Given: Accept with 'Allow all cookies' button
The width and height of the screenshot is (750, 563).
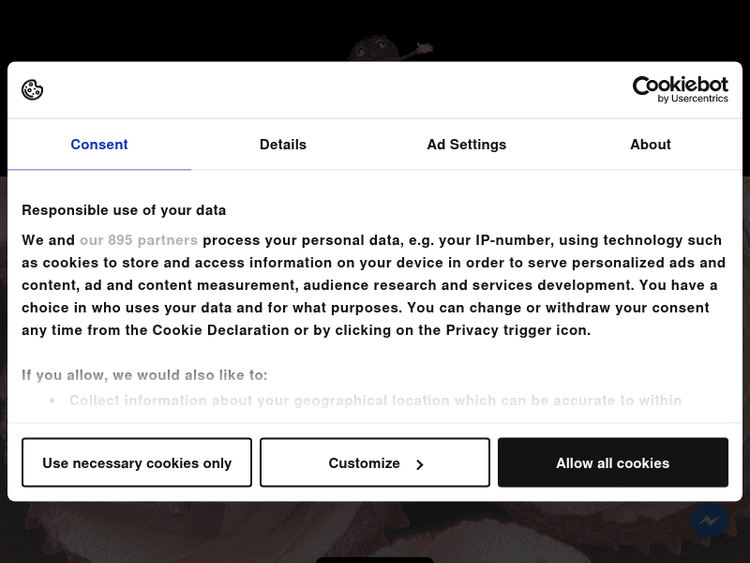Looking at the screenshot, I should click(612, 463).
